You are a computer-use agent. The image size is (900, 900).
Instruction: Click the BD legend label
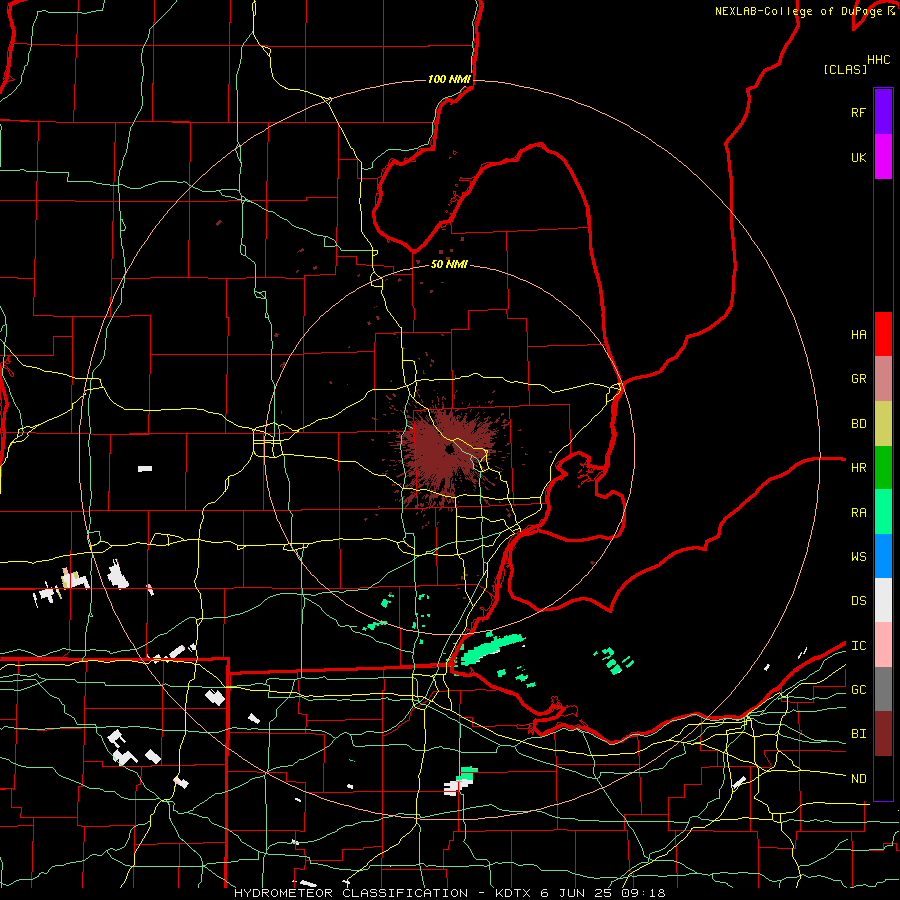[858, 424]
